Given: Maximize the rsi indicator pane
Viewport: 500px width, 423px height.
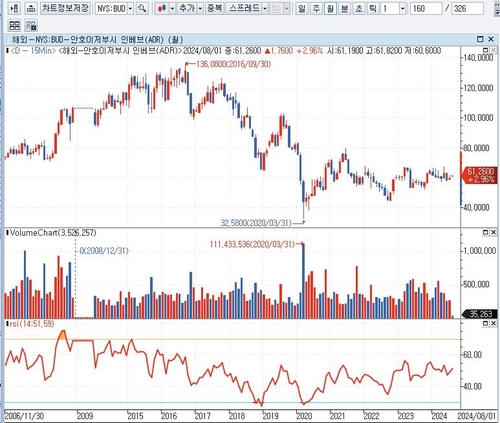Looking at the screenshot, I should (486, 323).
